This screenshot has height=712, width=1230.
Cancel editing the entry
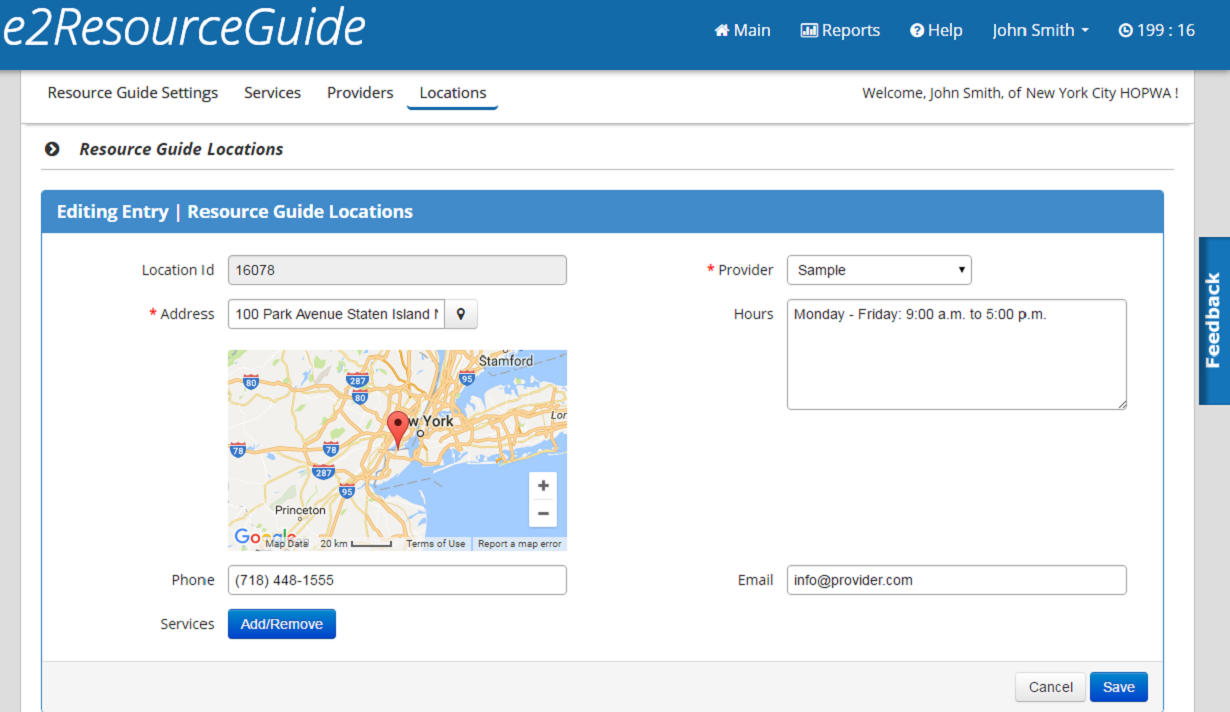click(1050, 687)
